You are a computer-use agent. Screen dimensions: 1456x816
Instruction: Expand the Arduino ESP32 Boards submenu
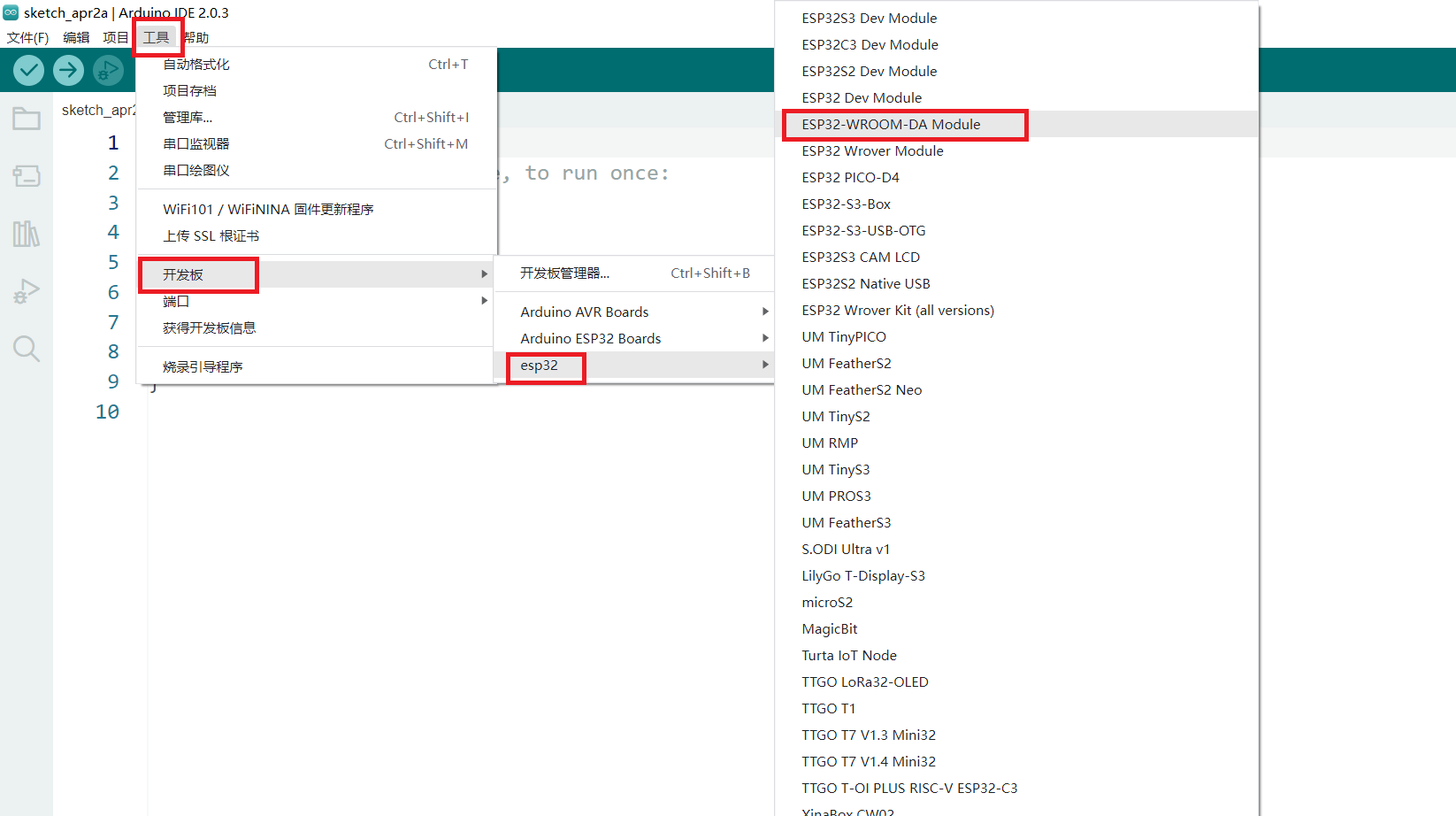pyautogui.click(x=633, y=338)
